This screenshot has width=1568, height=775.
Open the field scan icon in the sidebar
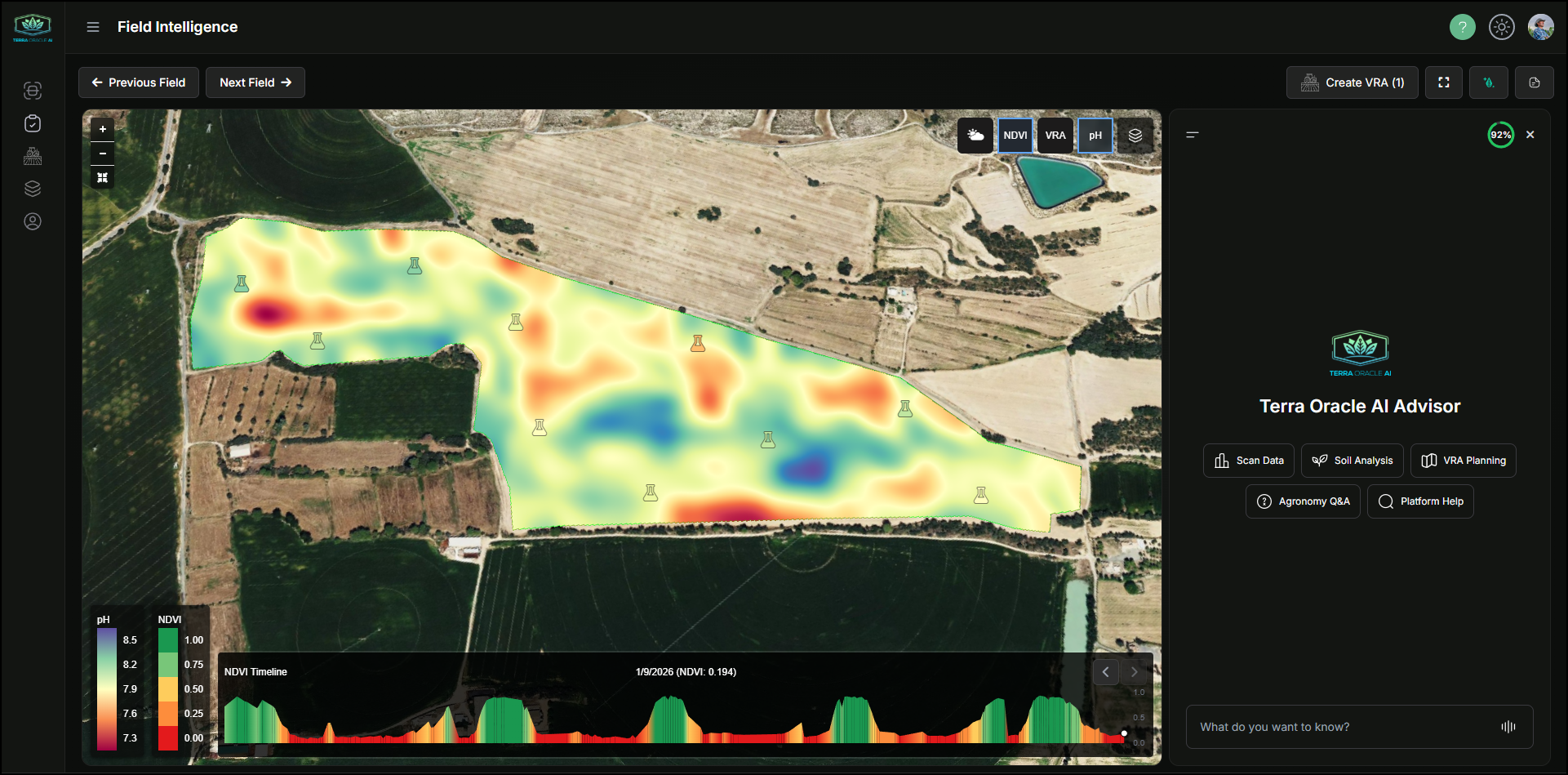coord(32,91)
